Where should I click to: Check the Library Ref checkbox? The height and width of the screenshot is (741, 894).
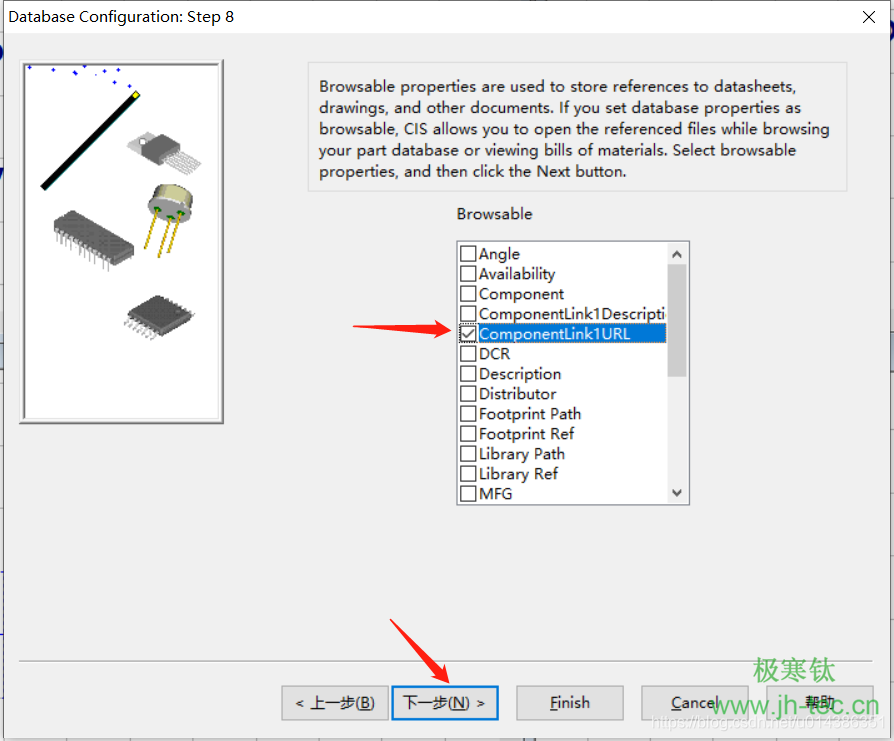[x=468, y=474]
